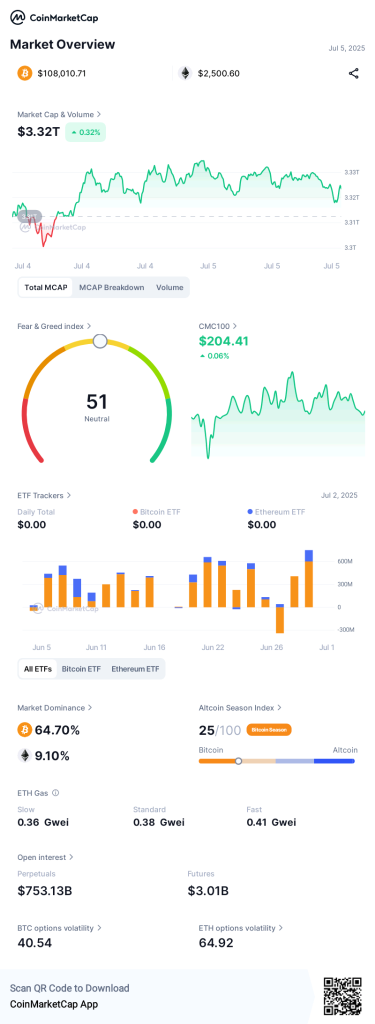The width and height of the screenshot is (375, 1024).
Task: Click the ETH Gas info icon
Action: tap(56, 793)
